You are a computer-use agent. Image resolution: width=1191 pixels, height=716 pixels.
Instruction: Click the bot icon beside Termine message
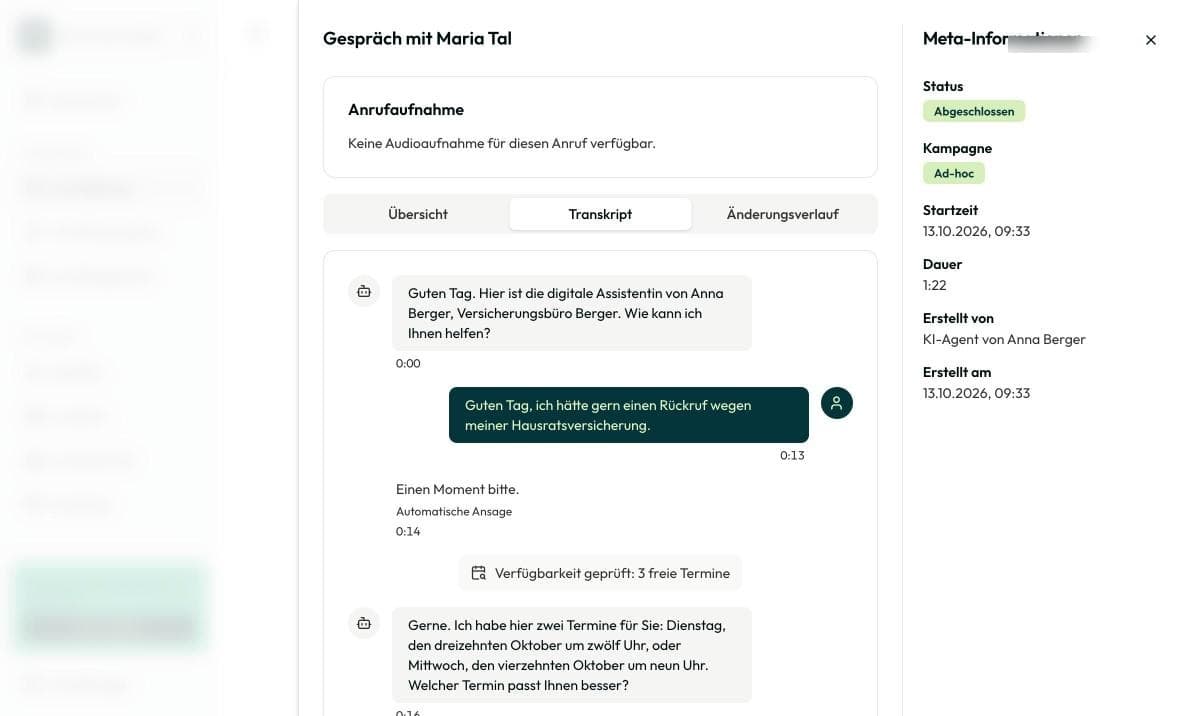(x=364, y=623)
